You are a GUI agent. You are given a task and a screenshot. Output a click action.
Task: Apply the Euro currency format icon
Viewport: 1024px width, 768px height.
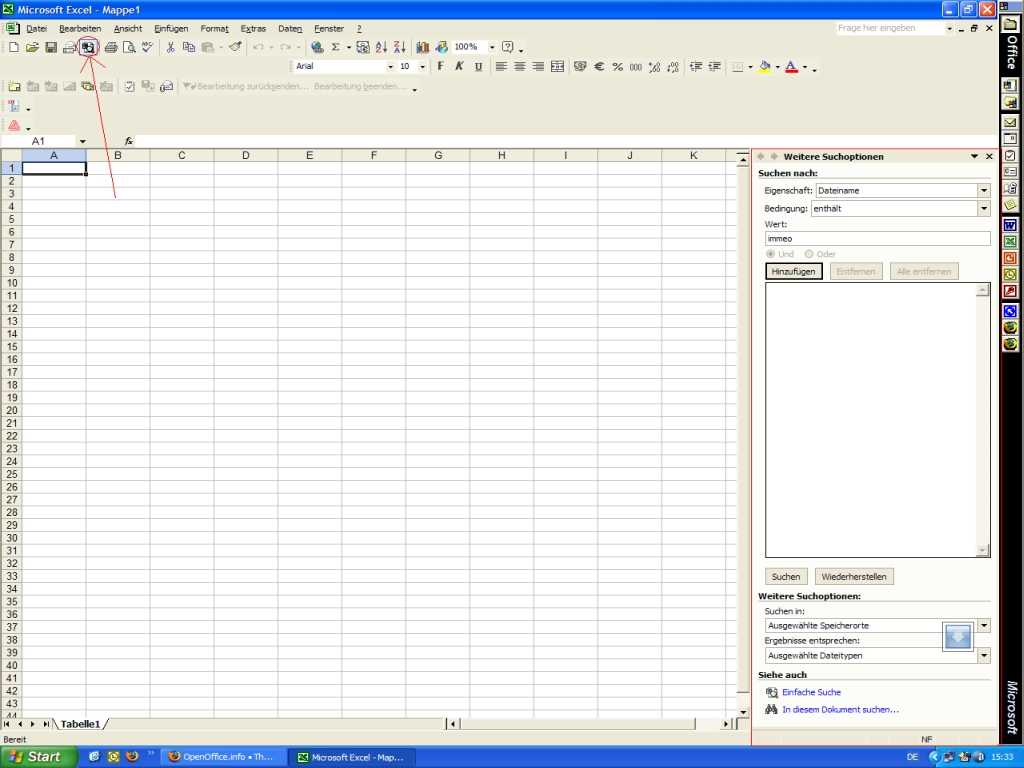(599, 67)
